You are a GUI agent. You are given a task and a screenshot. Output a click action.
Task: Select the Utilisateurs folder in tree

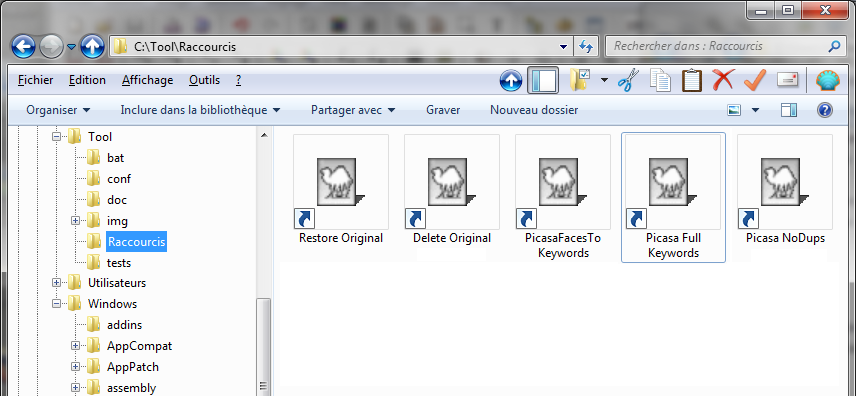coord(117,283)
